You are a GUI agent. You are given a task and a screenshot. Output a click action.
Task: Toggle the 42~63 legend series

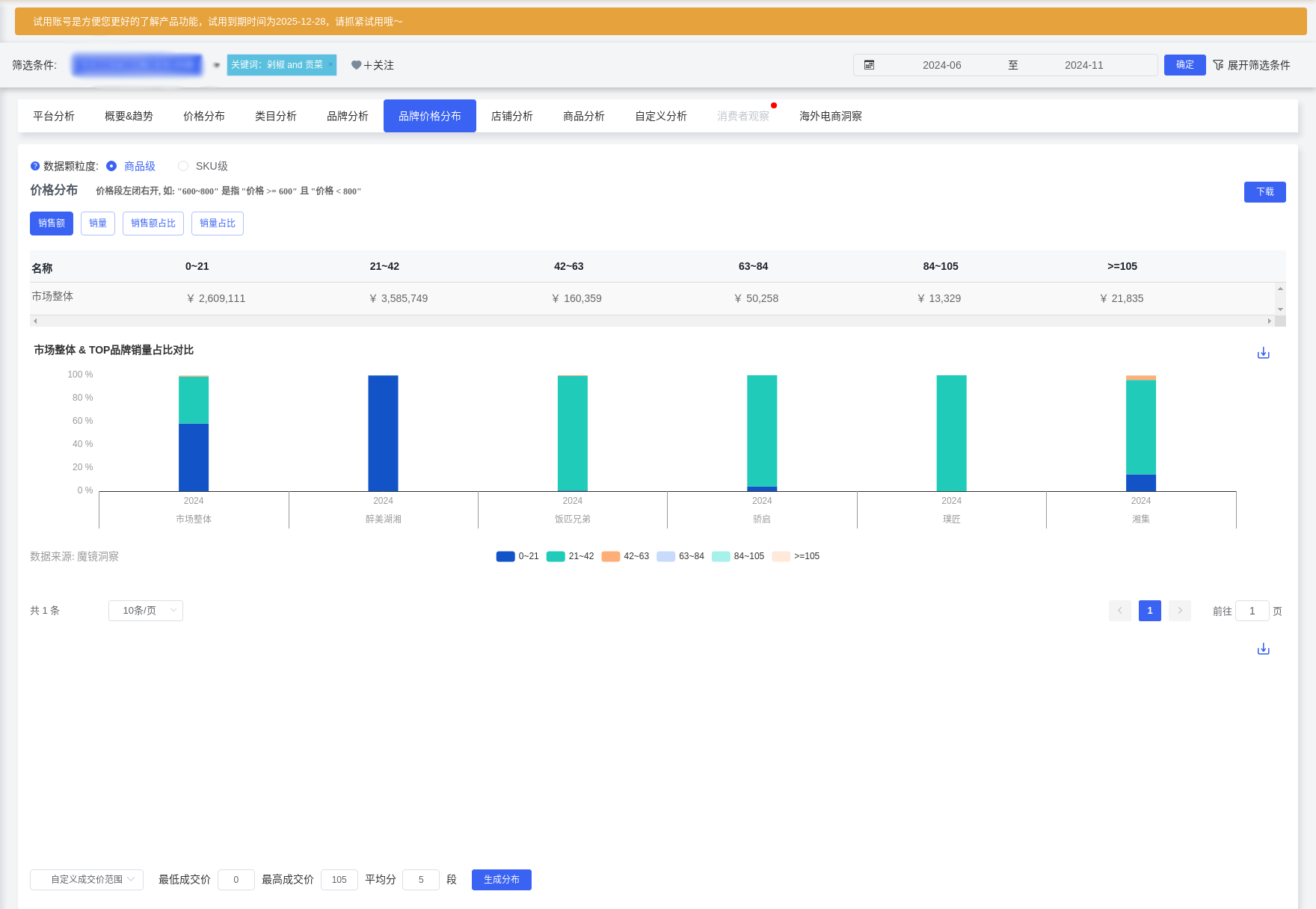(625, 556)
